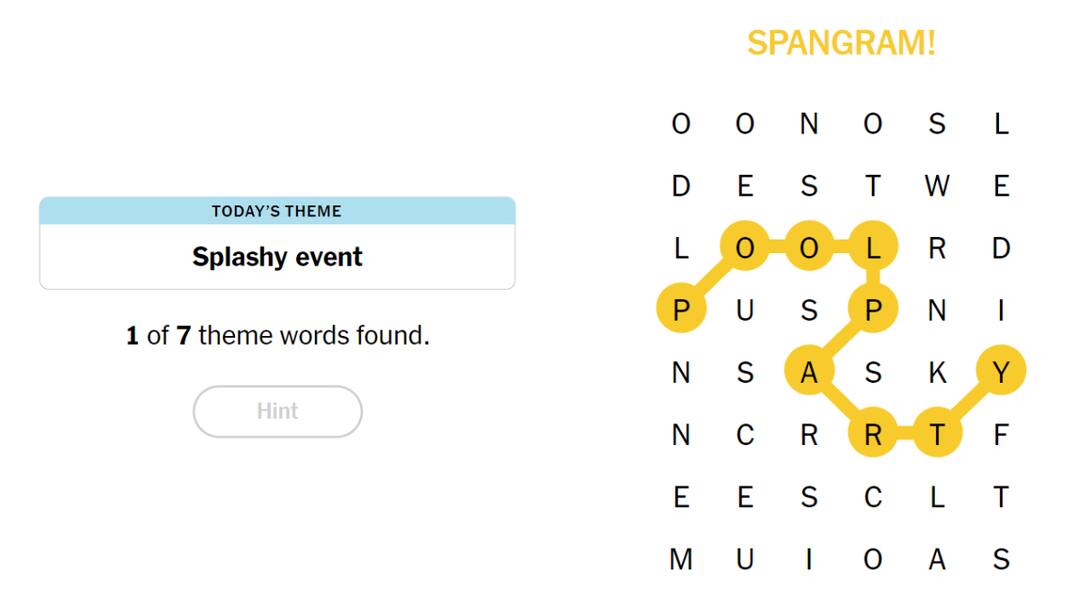Select the highlighted L in the third row

coord(873,247)
